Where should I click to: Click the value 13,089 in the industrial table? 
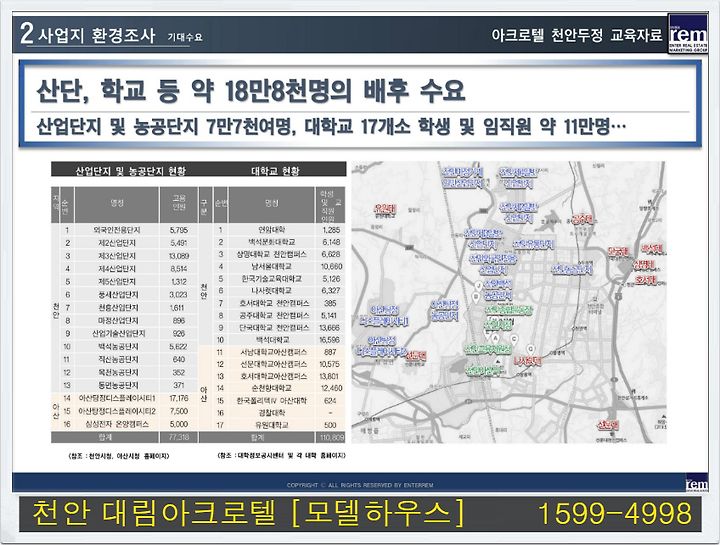(x=179, y=256)
